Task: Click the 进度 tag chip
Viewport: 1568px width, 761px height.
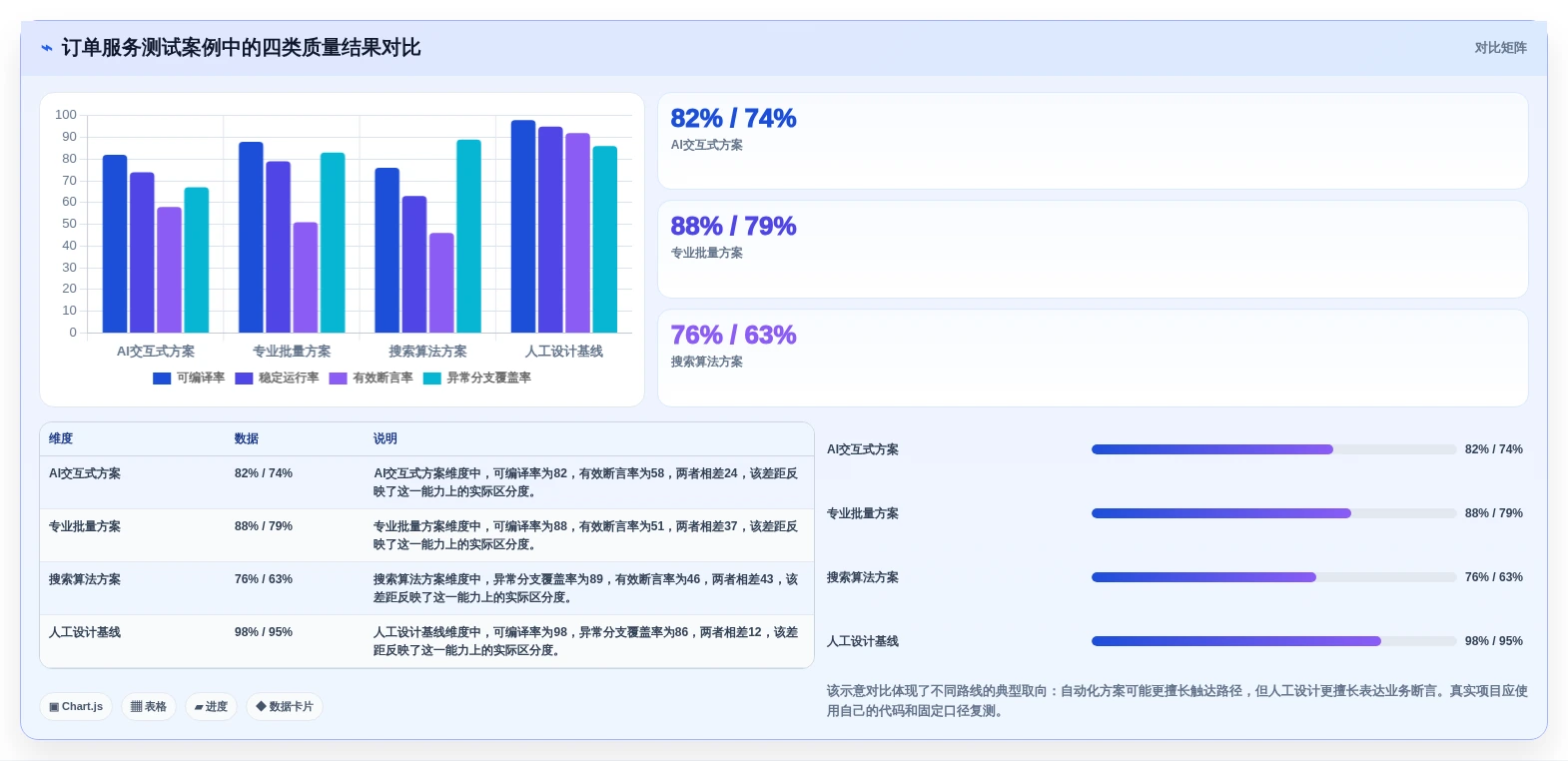Action: [211, 707]
